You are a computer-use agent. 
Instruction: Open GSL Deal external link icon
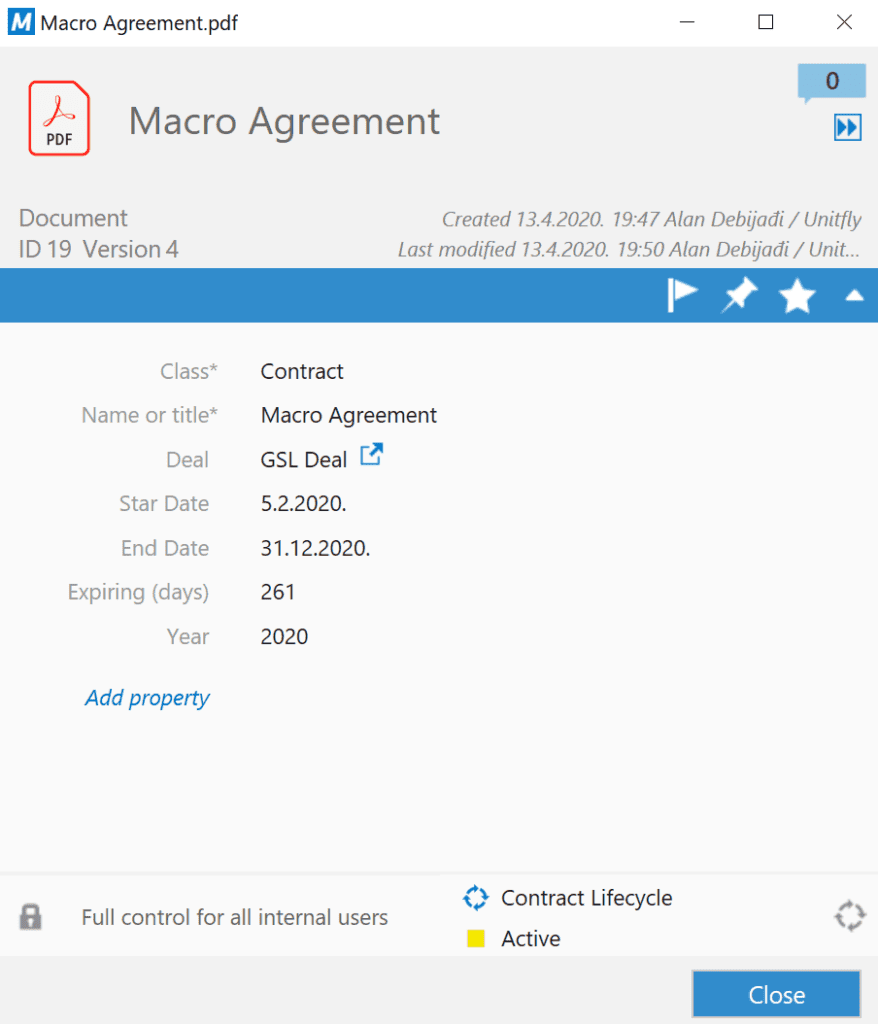[372, 456]
